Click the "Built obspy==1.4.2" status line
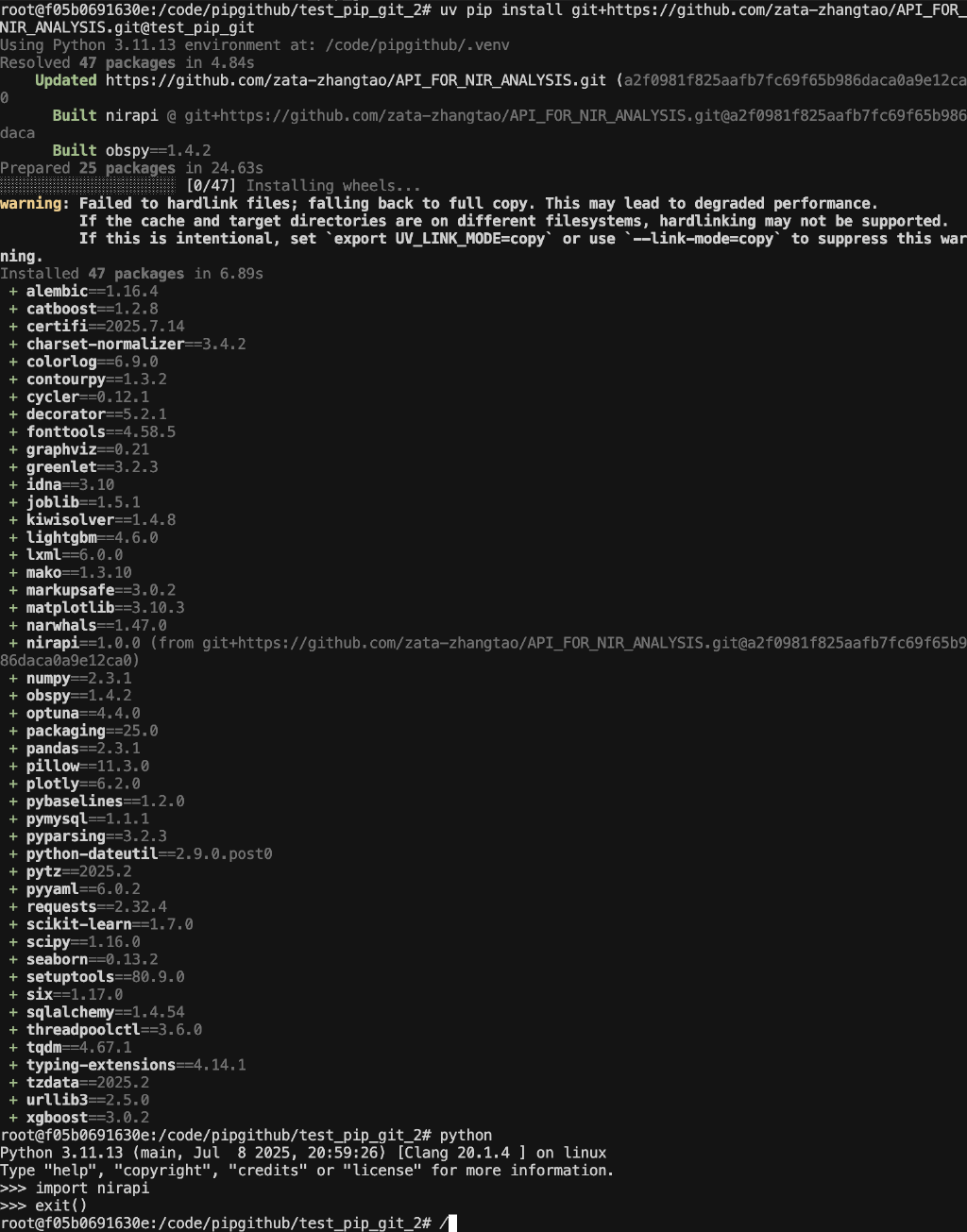967x1232 pixels. pos(131,150)
